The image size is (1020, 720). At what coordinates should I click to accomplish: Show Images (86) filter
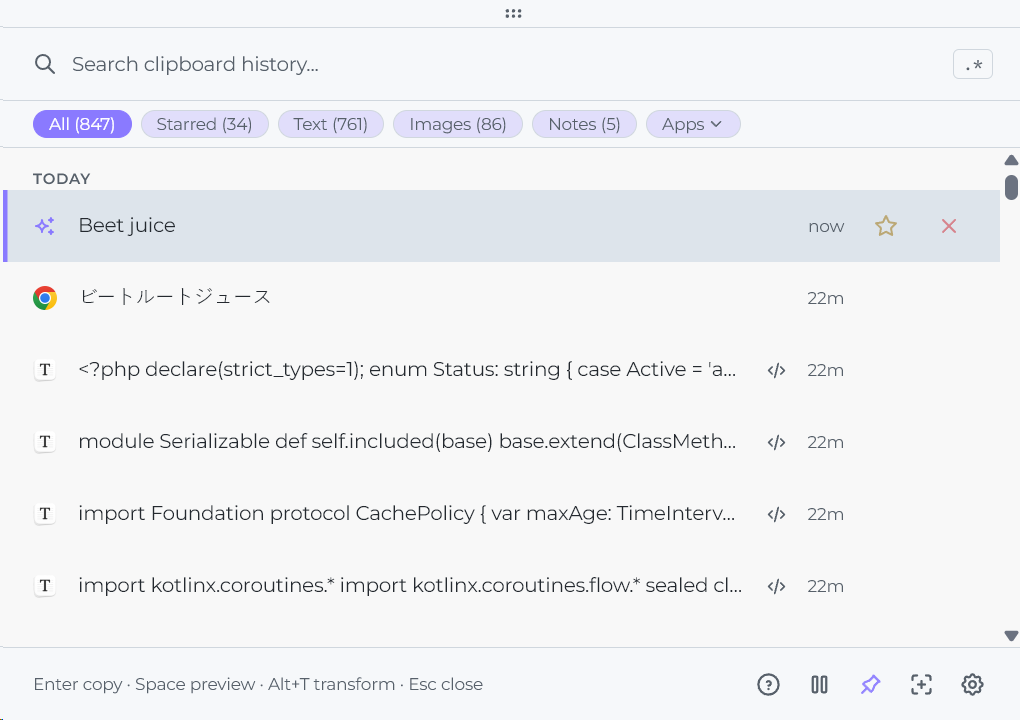click(x=457, y=124)
